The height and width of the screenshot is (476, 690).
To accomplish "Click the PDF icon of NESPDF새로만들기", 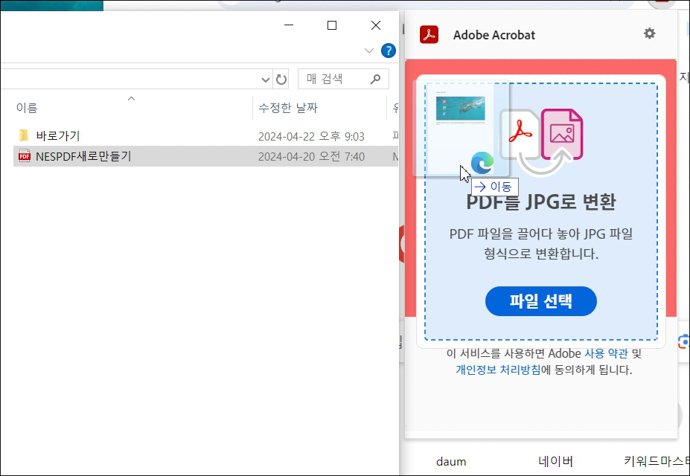I will pyautogui.click(x=24, y=156).
